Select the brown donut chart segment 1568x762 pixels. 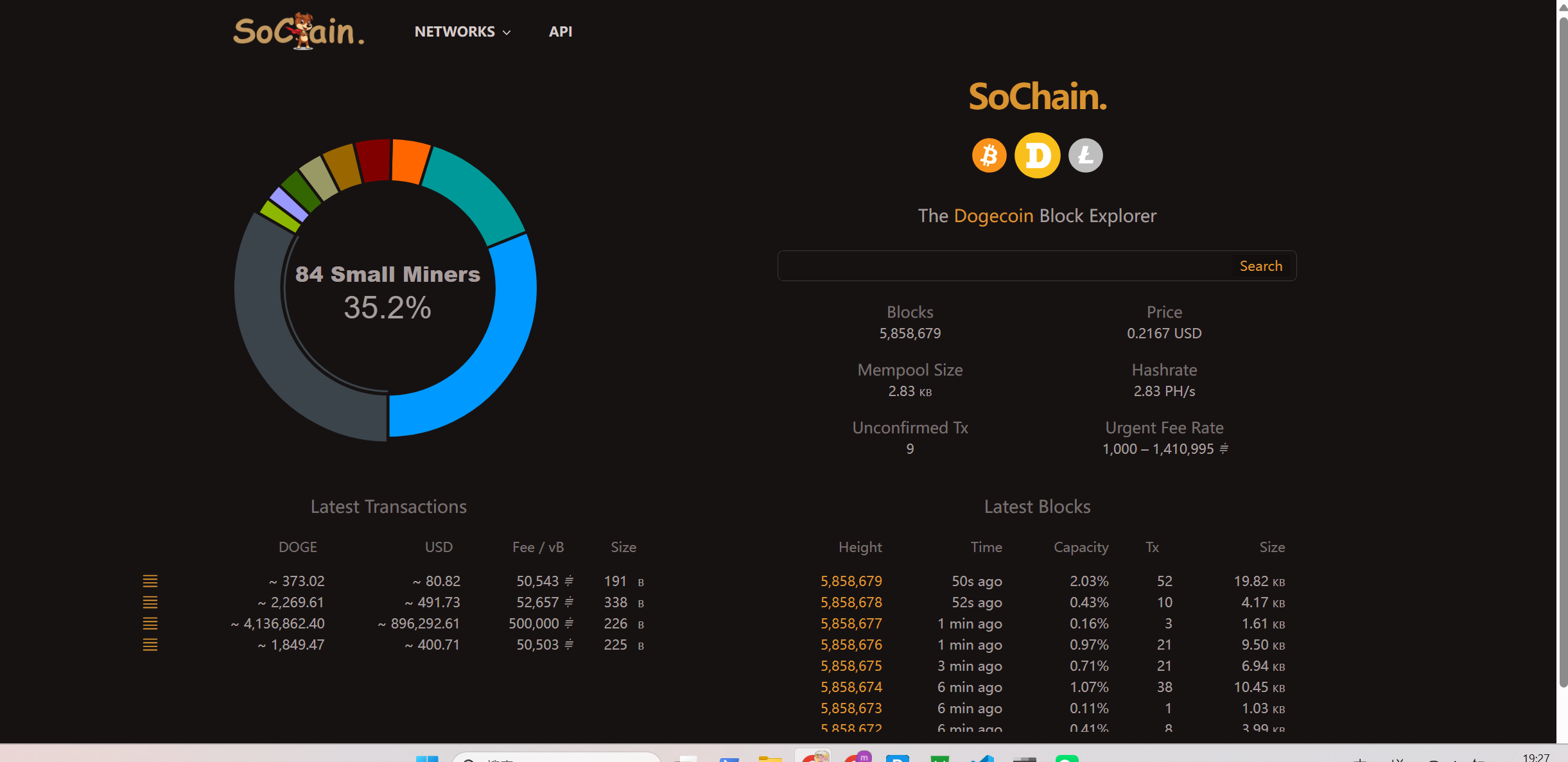[344, 168]
